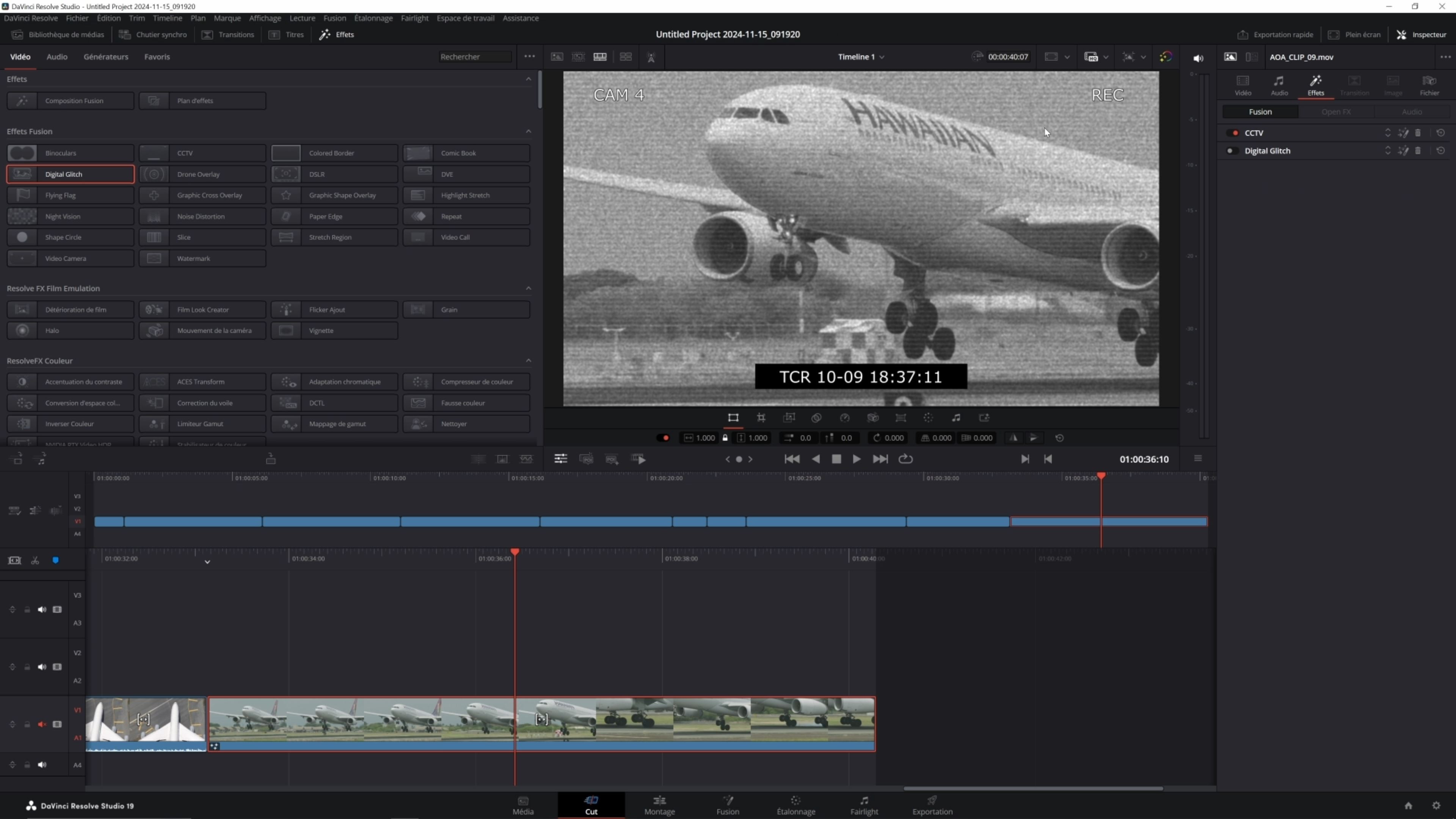Click Exportation rapide

click(x=1275, y=35)
